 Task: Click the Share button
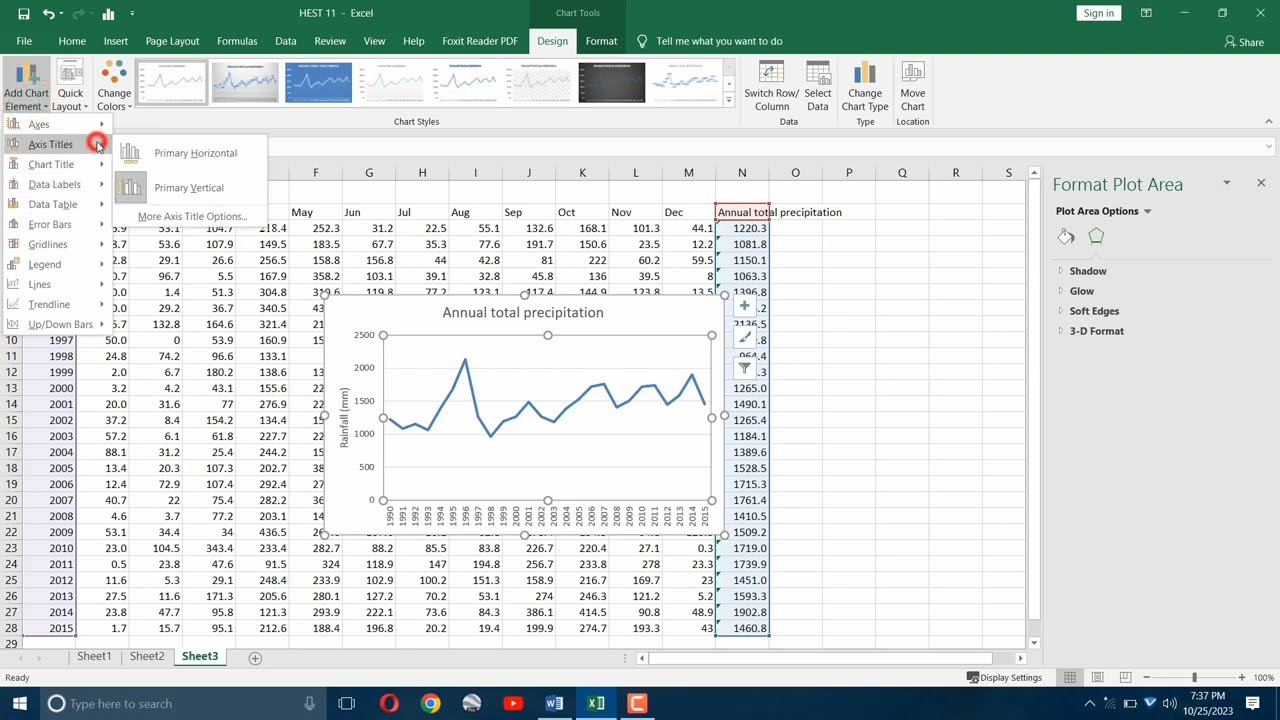point(1244,42)
